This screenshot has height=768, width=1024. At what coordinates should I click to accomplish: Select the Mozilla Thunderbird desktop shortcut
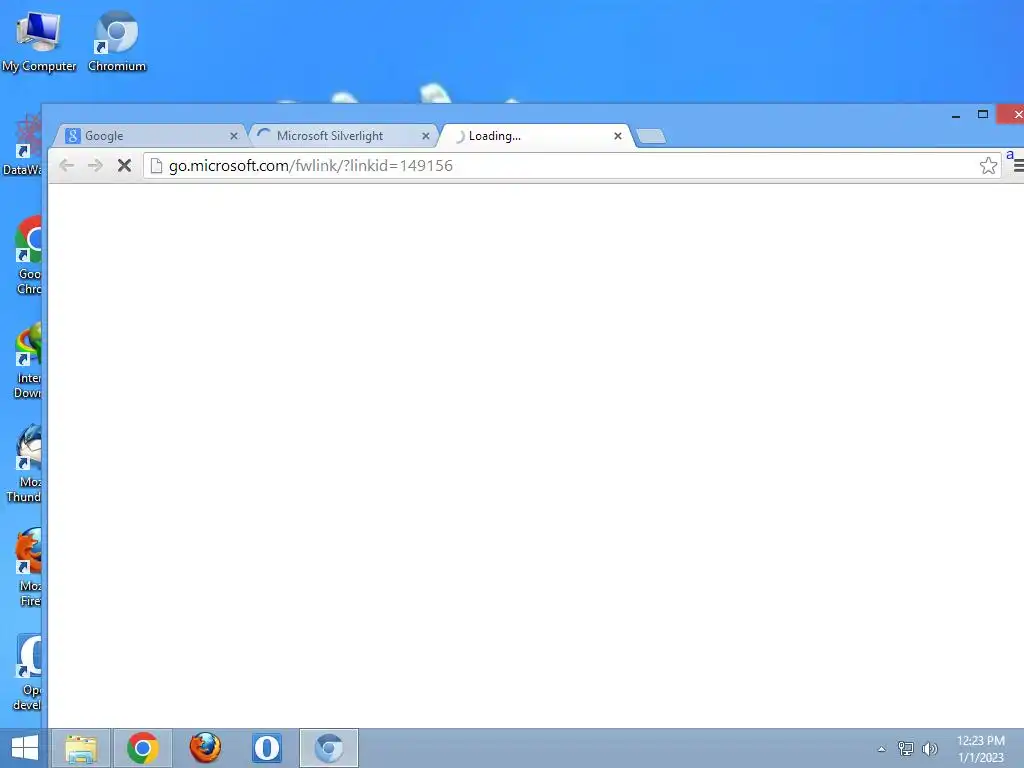[26, 464]
